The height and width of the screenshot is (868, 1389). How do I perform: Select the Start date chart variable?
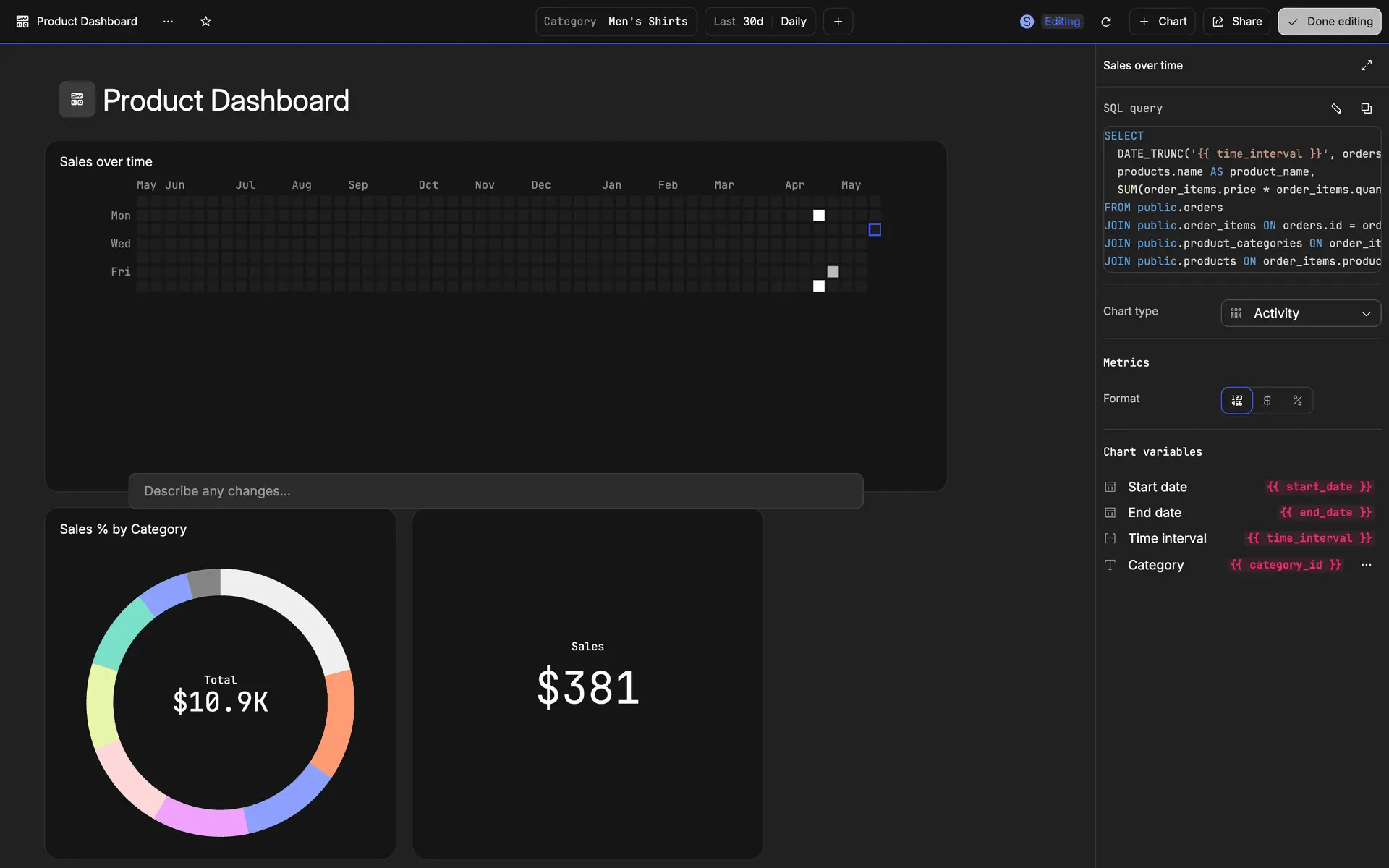[x=1157, y=487]
